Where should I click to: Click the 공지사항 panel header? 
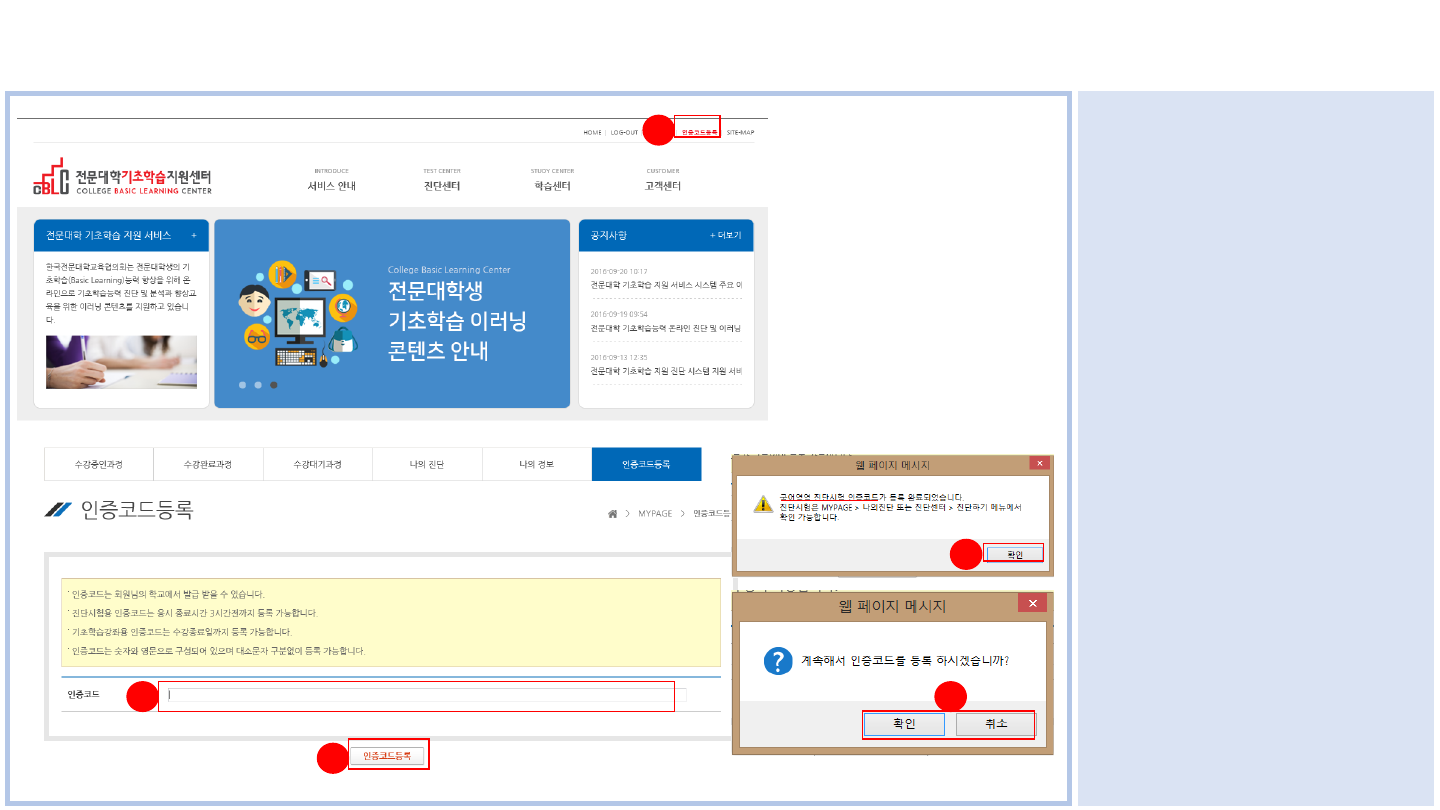[x=666, y=236]
